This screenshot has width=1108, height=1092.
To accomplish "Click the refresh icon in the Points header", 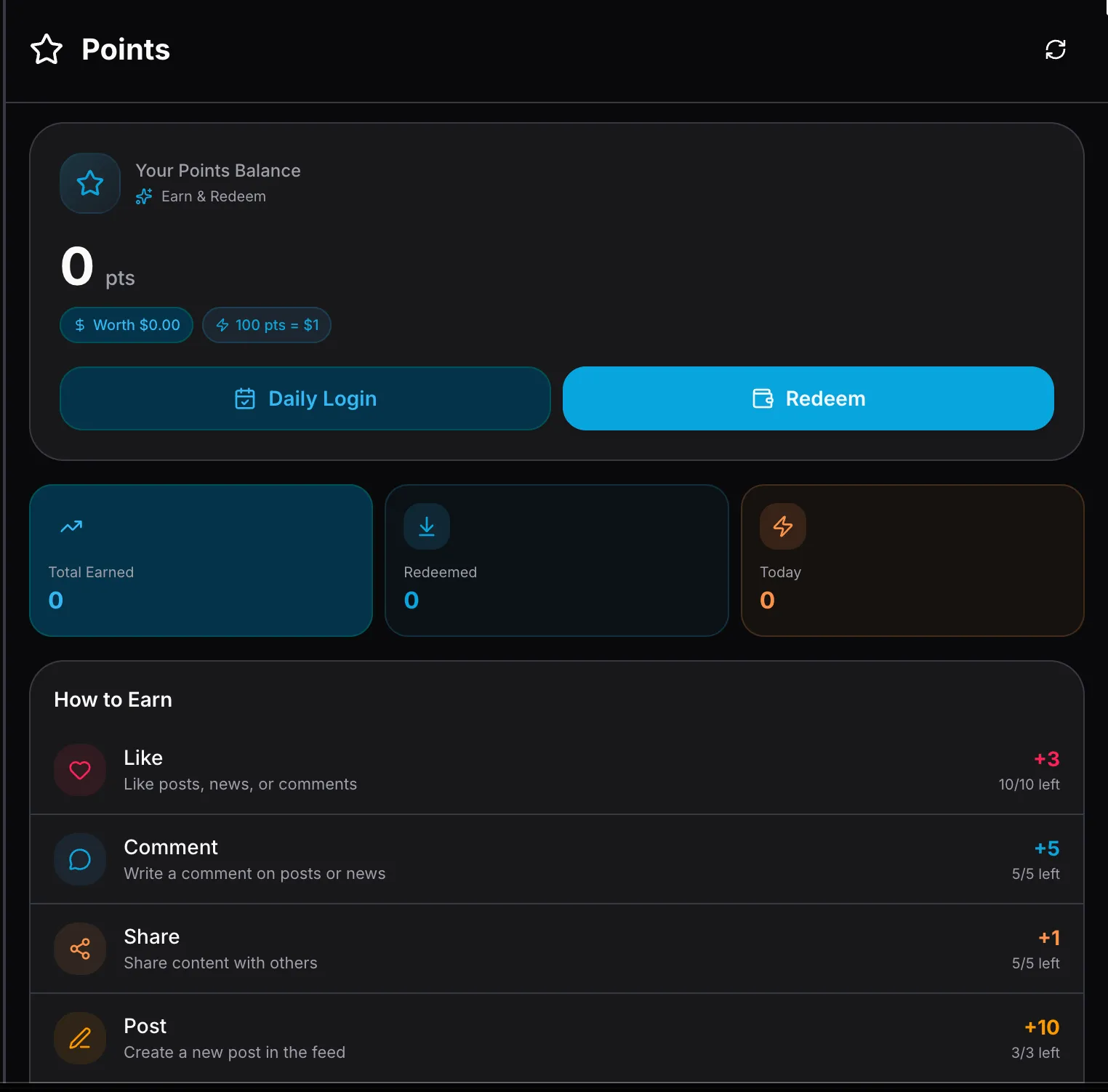I will tap(1055, 49).
